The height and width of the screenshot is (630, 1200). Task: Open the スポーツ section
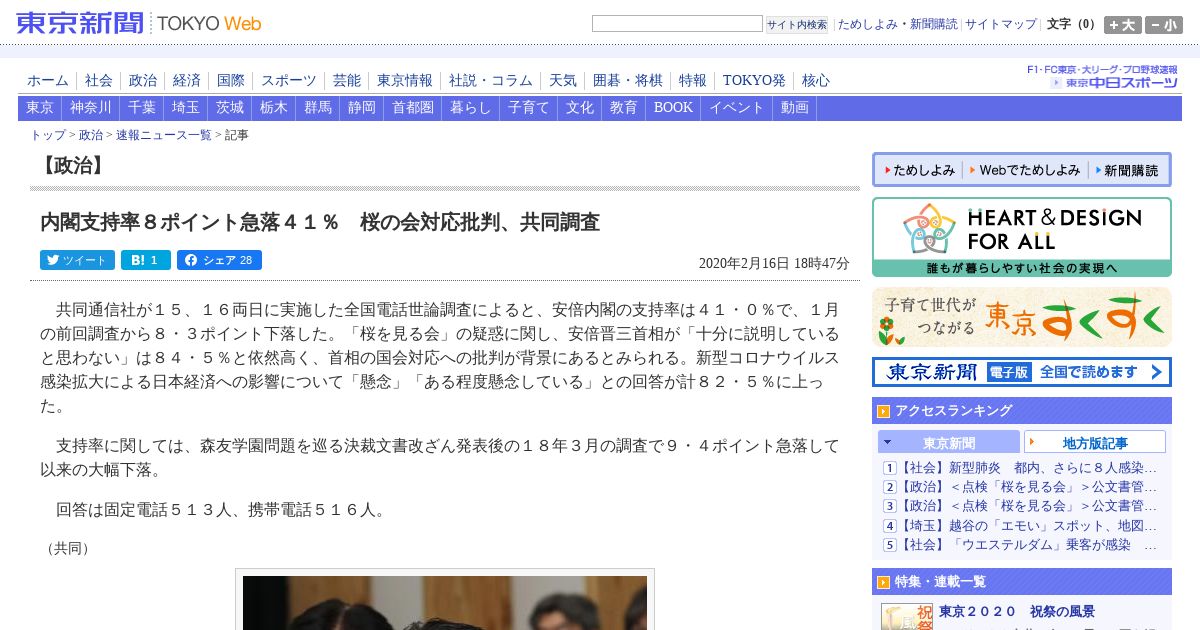click(x=289, y=80)
